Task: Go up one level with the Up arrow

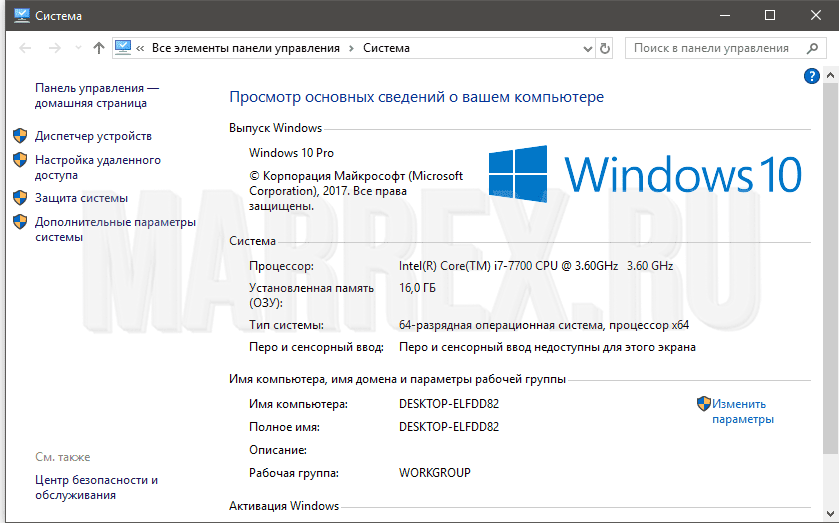Action: point(98,48)
